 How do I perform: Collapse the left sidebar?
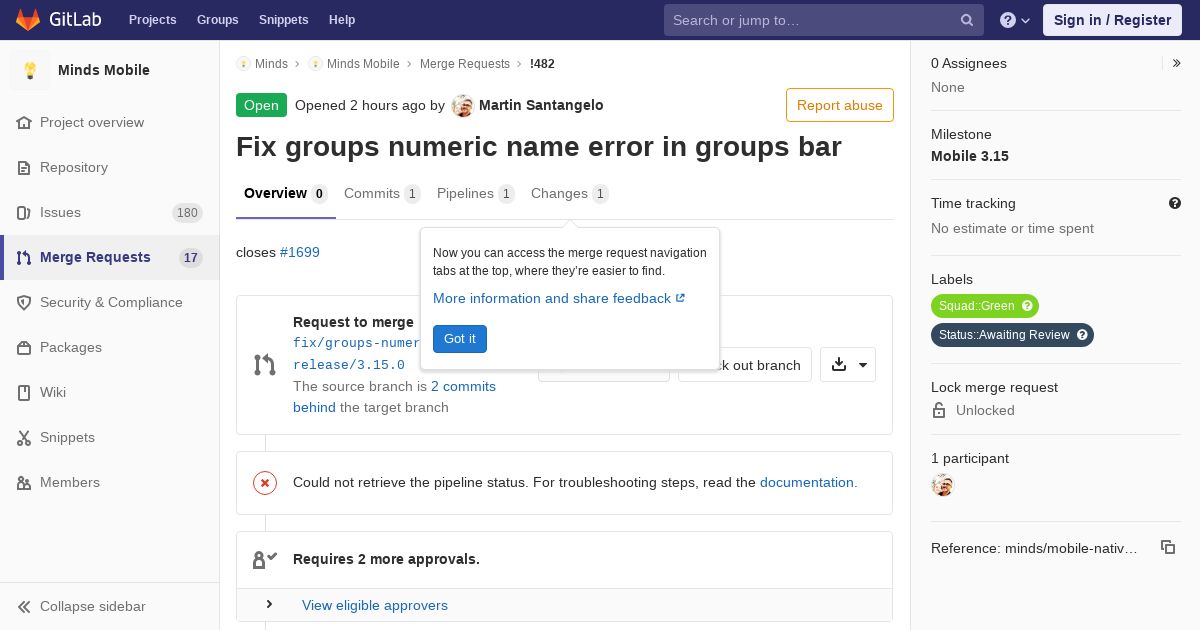[92, 606]
